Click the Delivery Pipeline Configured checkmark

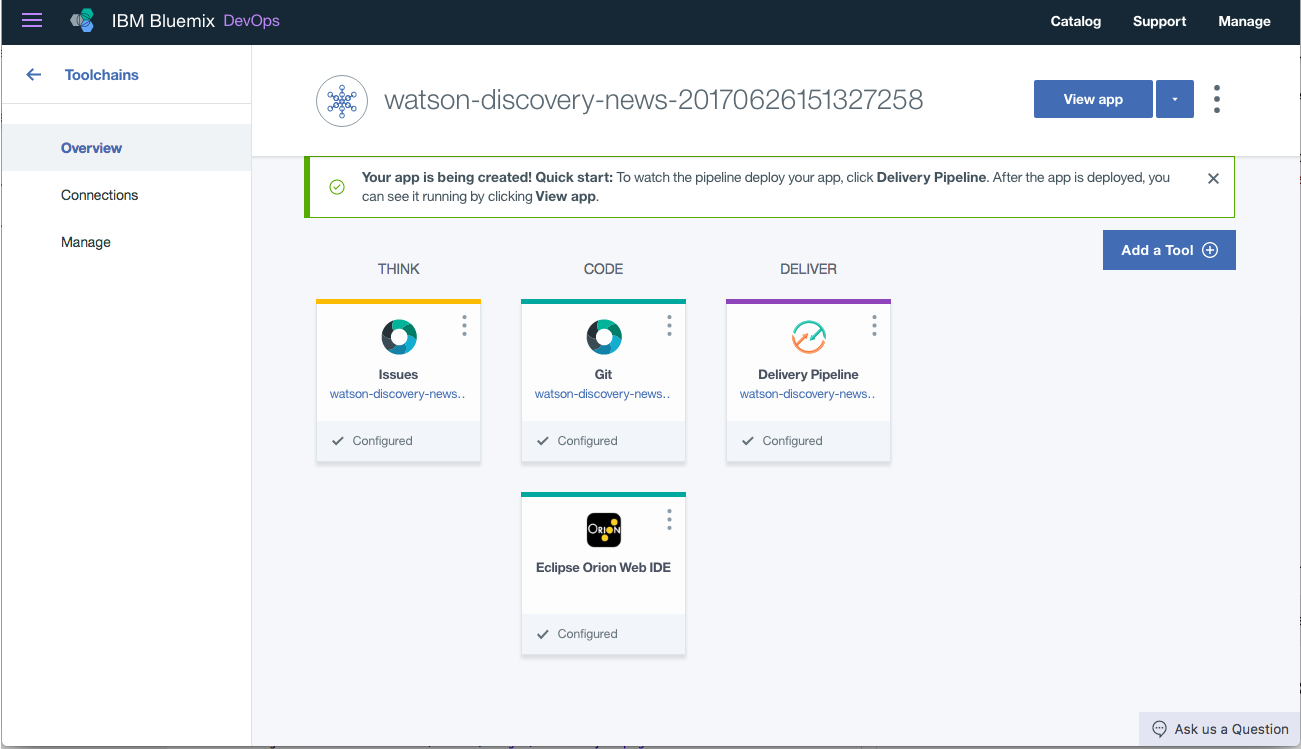[748, 441]
